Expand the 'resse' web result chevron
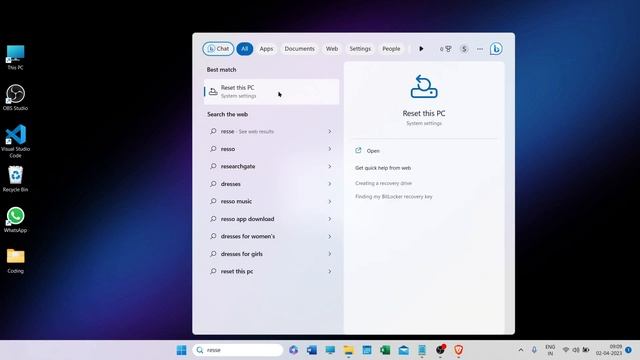 (329, 131)
